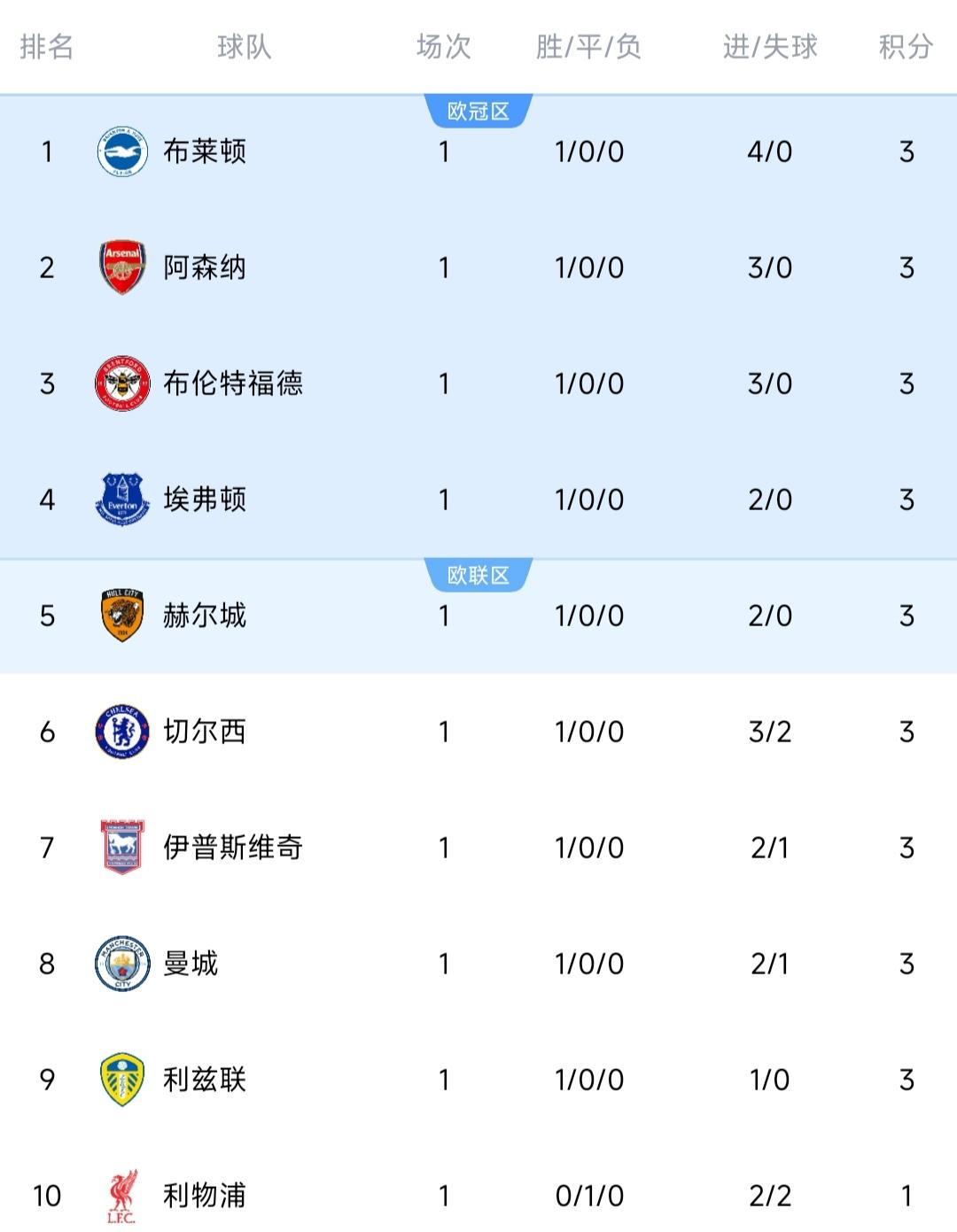Select the 胜/平/负 column header
The height and width of the screenshot is (1232, 957).
pyautogui.click(x=589, y=47)
